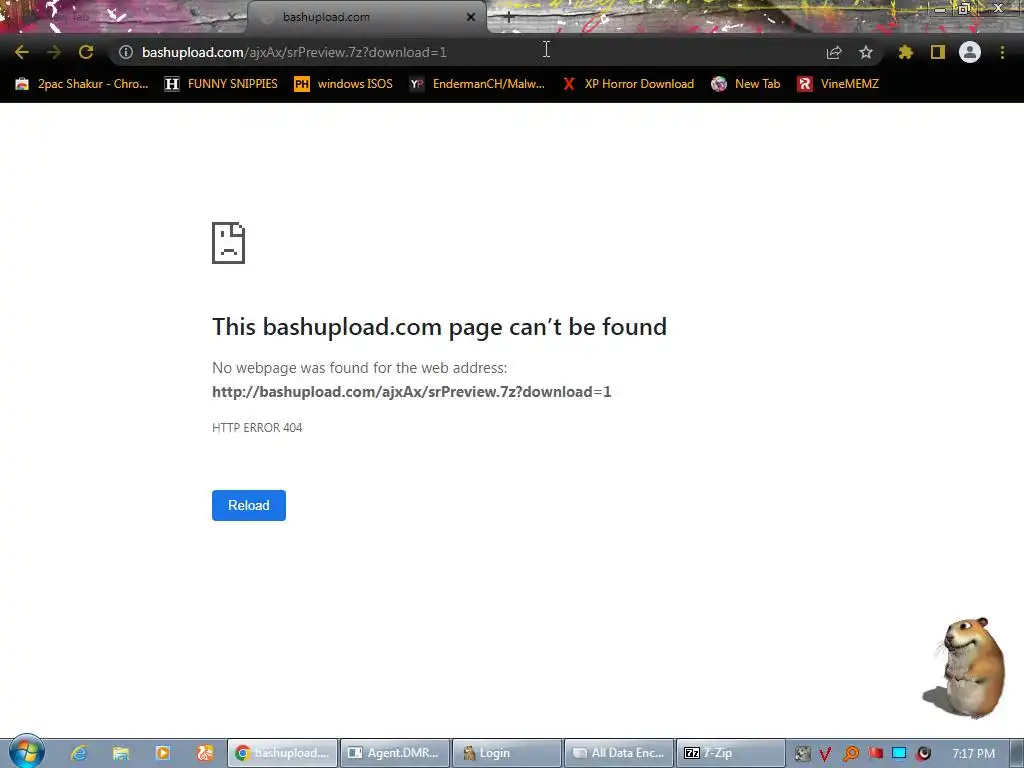Open the EndermanCH/Malw... bookmark
Image resolution: width=1024 pixels, height=768 pixels.
click(477, 84)
